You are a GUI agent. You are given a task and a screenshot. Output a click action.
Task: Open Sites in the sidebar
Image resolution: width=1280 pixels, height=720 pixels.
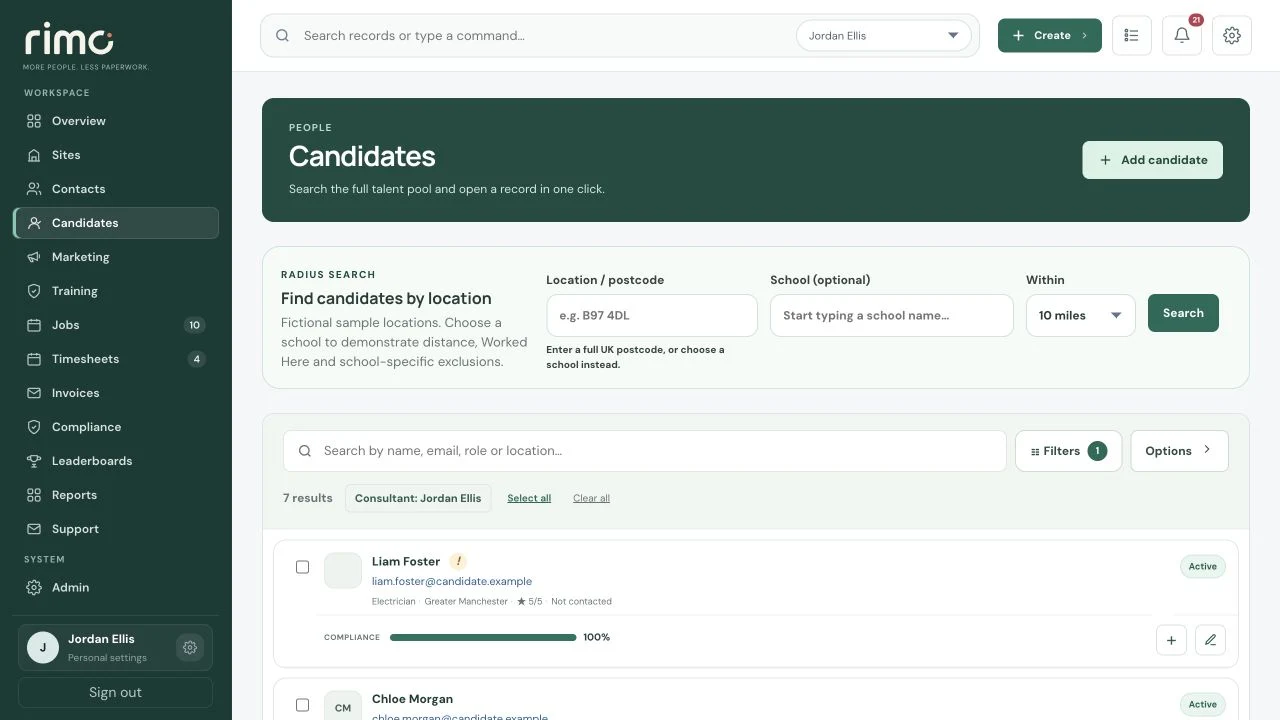pos(116,155)
